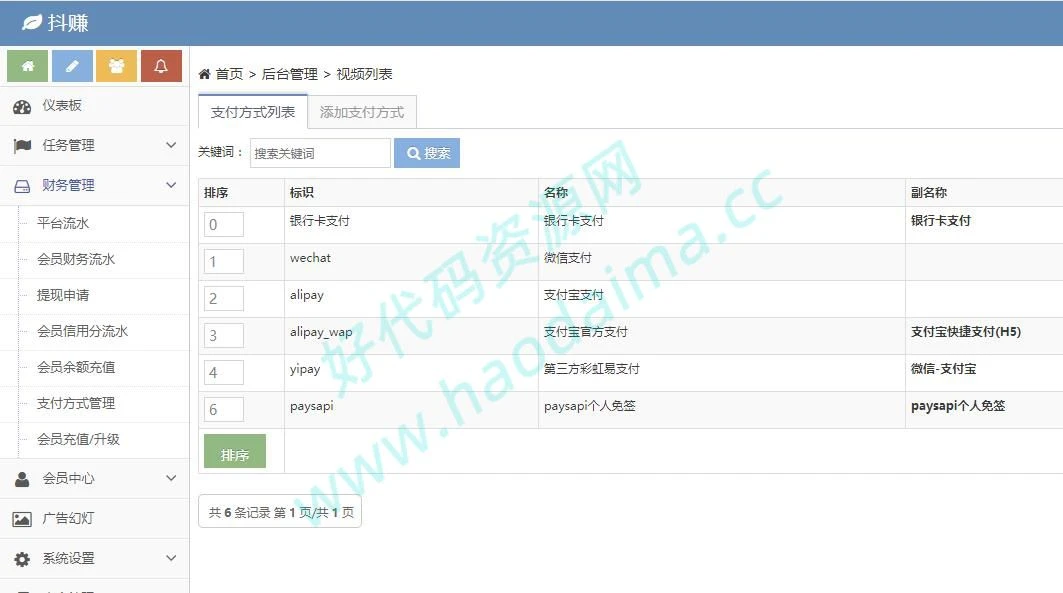Click the green home icon button
The height and width of the screenshot is (593, 1063).
coord(27,66)
